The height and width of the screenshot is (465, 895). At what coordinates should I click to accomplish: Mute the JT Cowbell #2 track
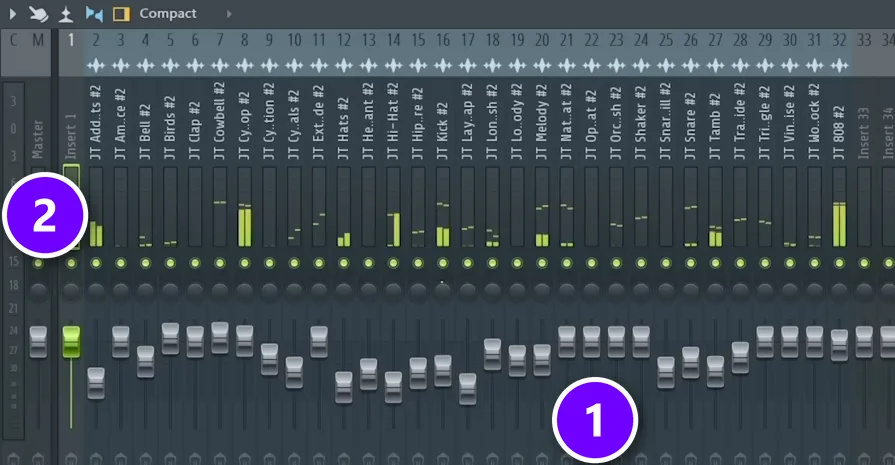pyautogui.click(x=220, y=263)
